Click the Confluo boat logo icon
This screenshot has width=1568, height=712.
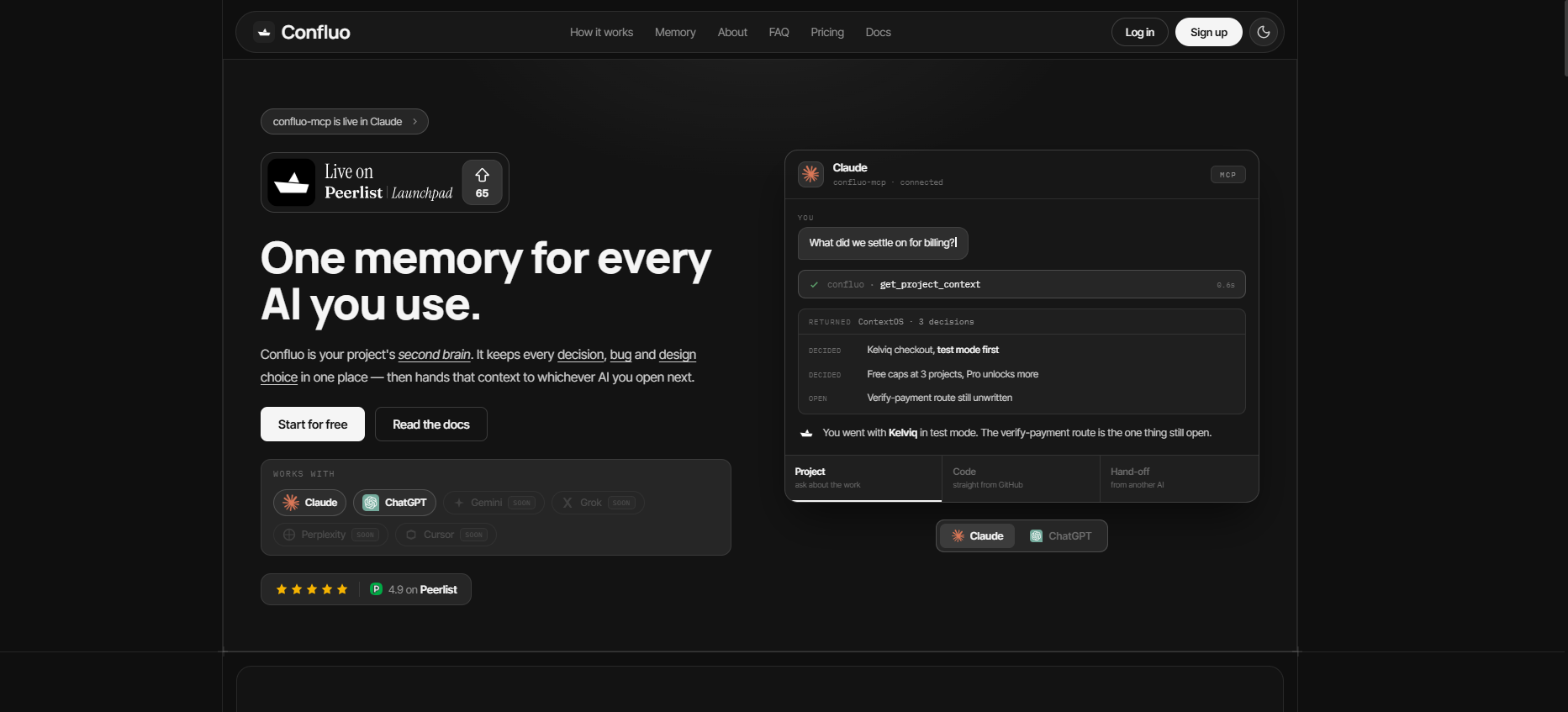tap(264, 32)
